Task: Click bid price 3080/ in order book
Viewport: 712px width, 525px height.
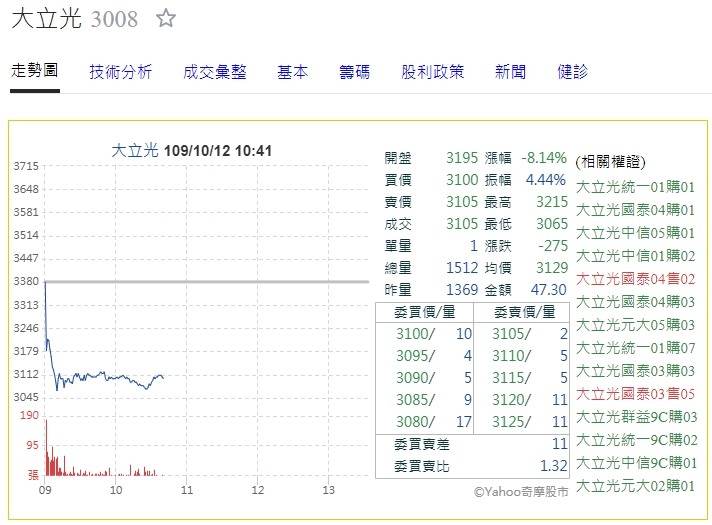Action: pos(415,422)
